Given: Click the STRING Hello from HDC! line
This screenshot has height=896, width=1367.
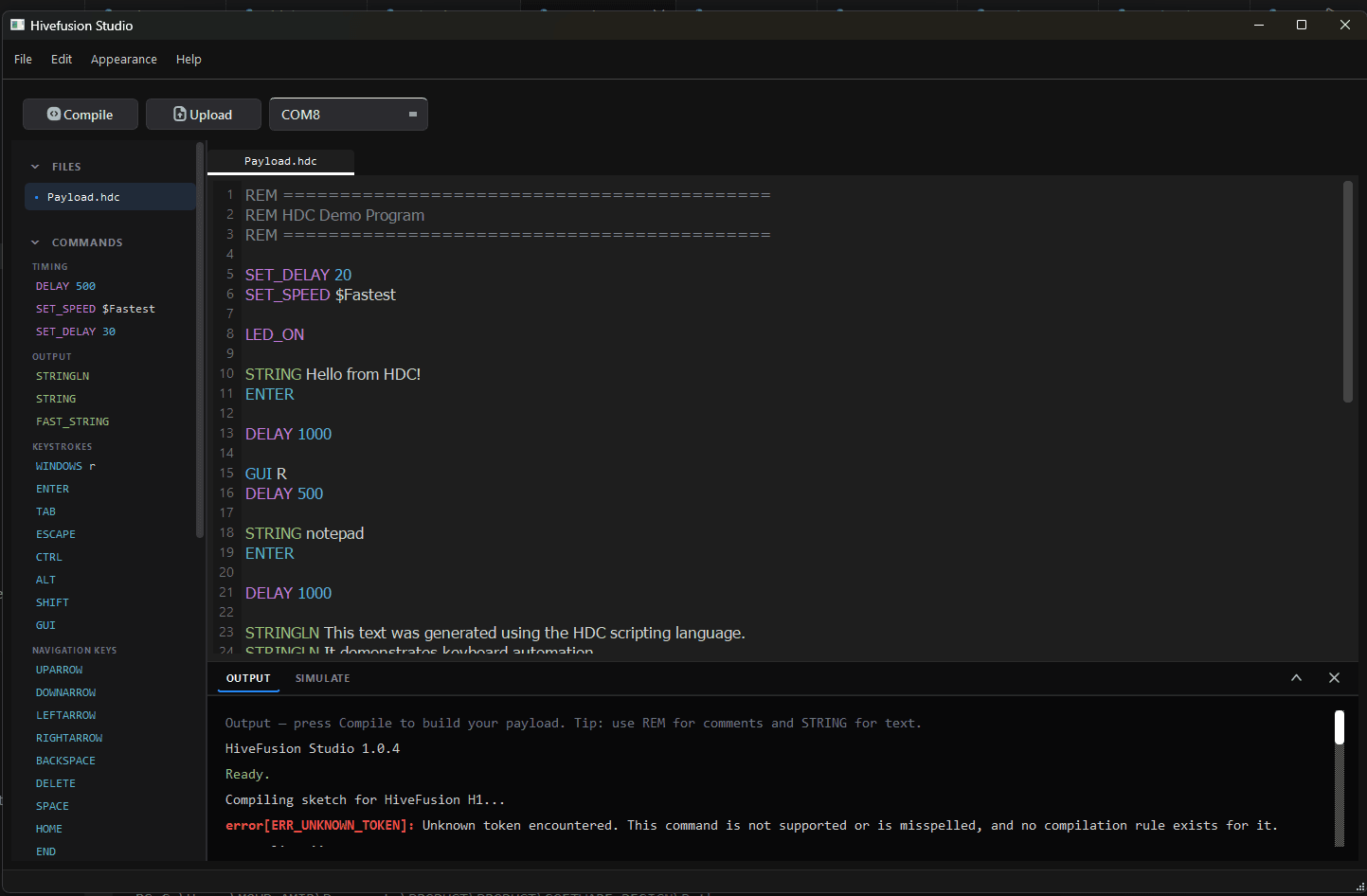Looking at the screenshot, I should point(333,374).
